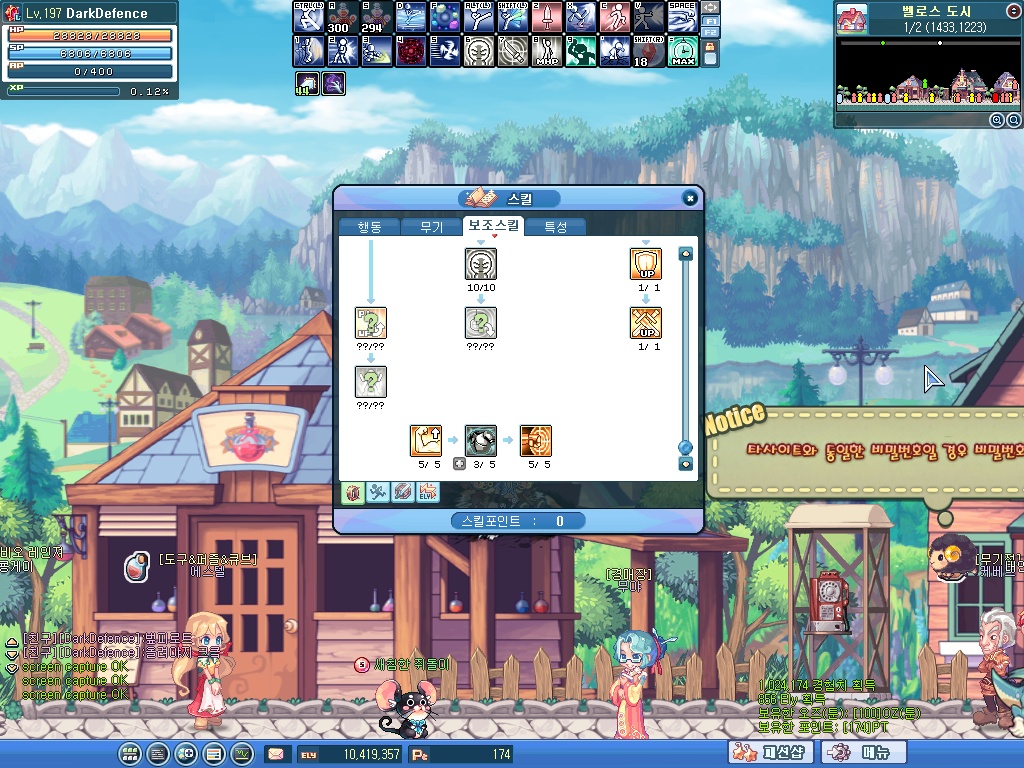Open the grid menu icon on bottom bar
This screenshot has width=1024, height=768.
(x=130, y=754)
